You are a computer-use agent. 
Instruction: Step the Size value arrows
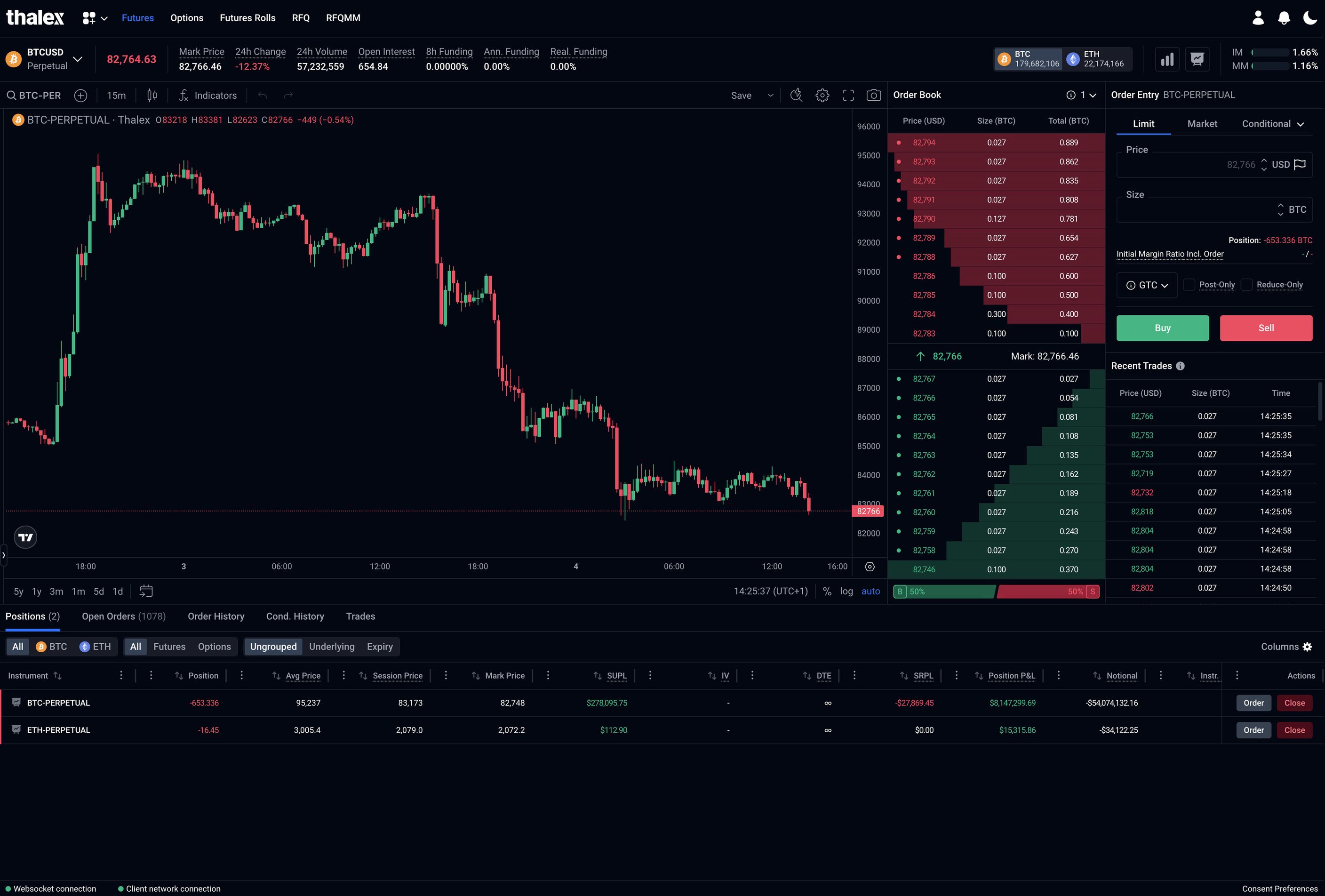1280,209
